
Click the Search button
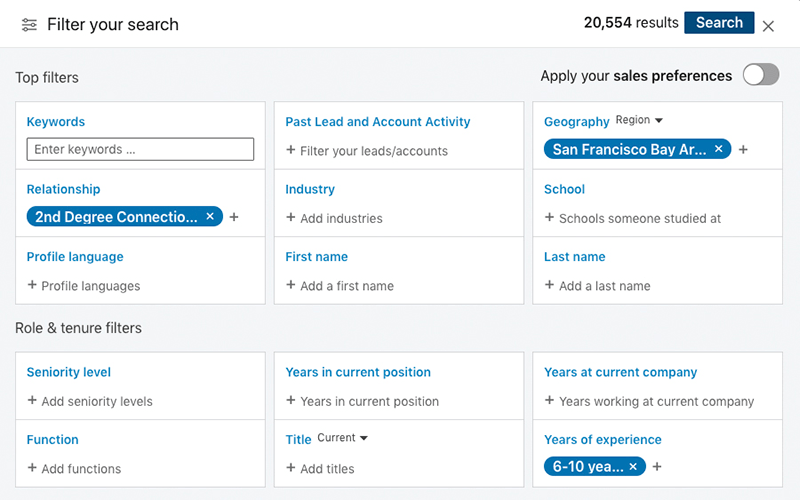tap(718, 23)
